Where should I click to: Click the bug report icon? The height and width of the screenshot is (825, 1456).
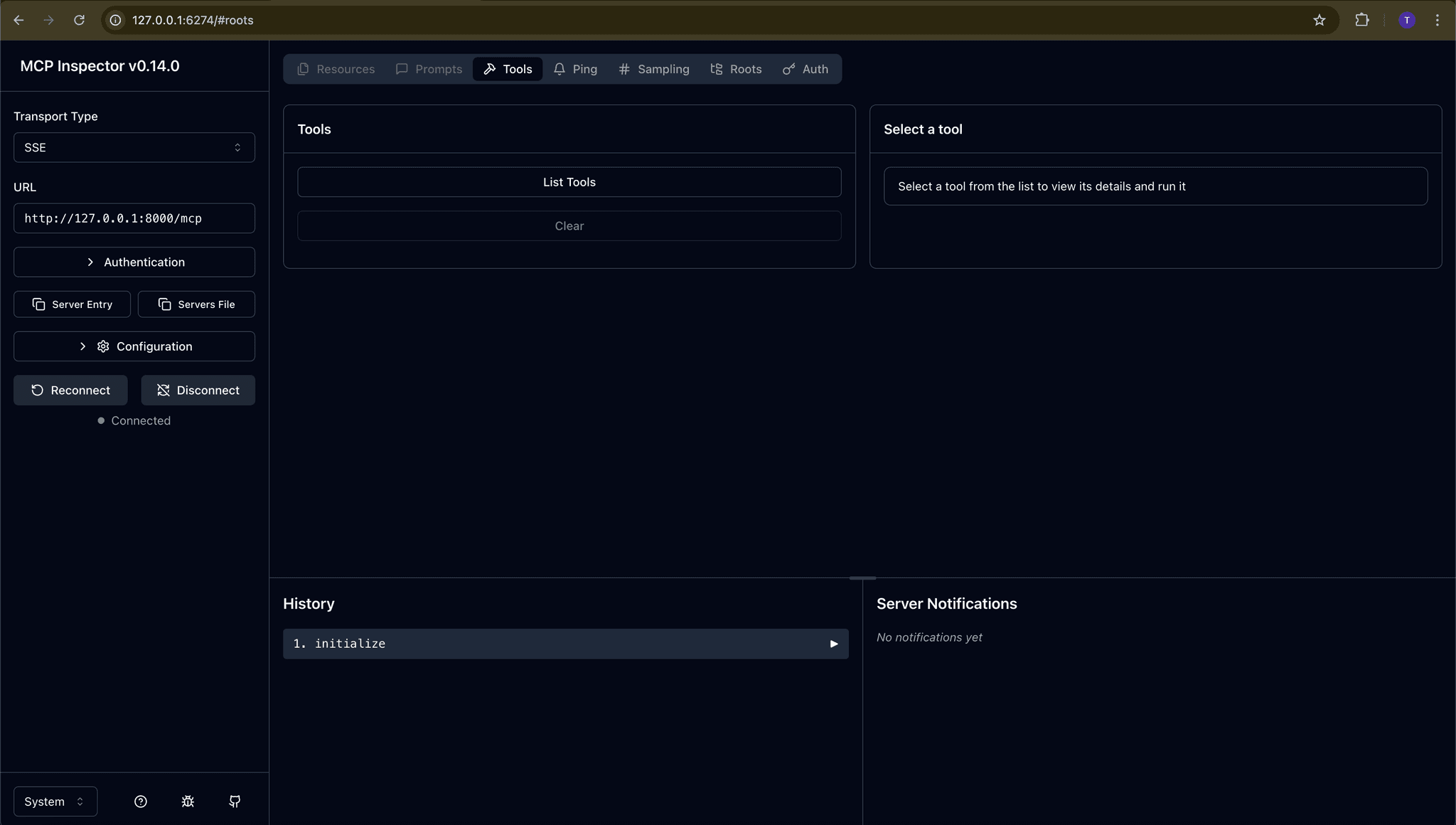click(x=187, y=802)
